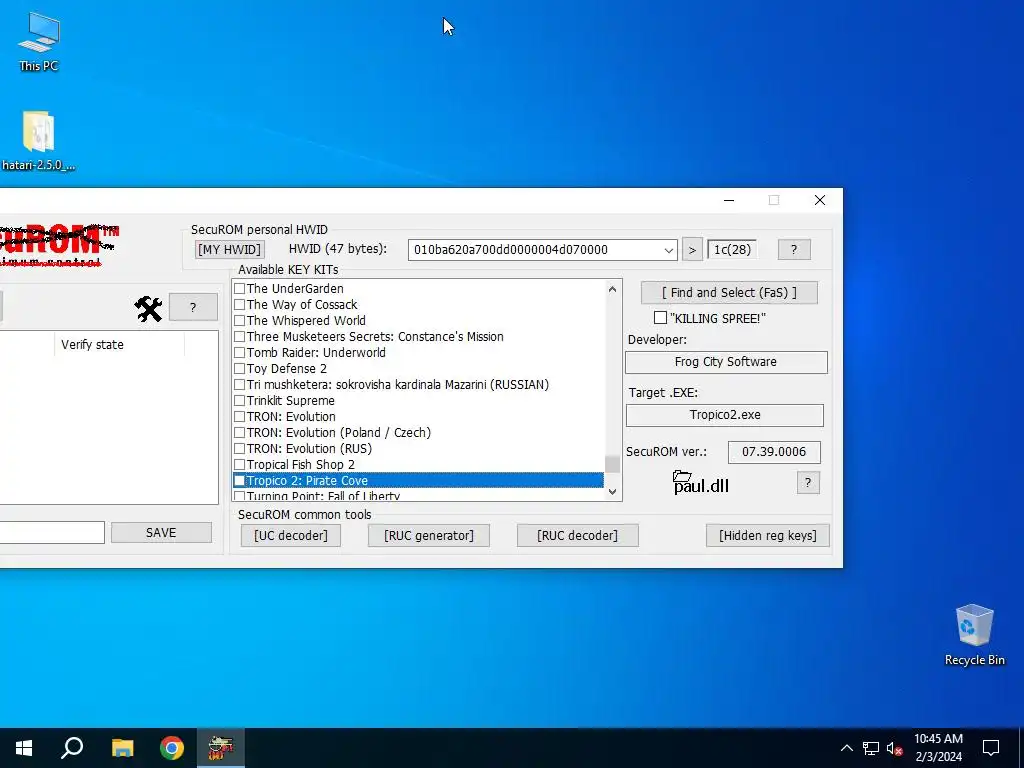Open the notification center icon
This screenshot has width=1024, height=768.
click(991, 748)
